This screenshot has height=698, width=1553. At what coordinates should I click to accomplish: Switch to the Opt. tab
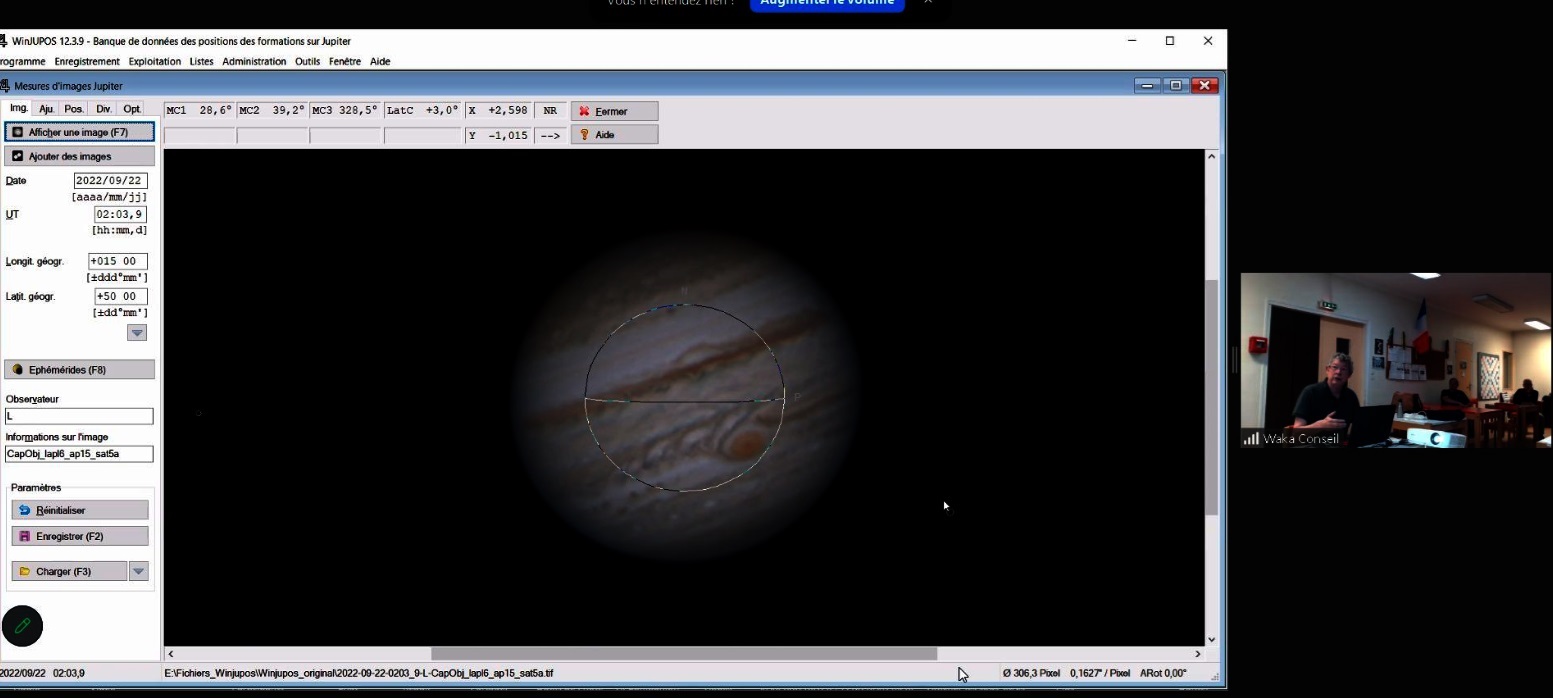[132, 109]
